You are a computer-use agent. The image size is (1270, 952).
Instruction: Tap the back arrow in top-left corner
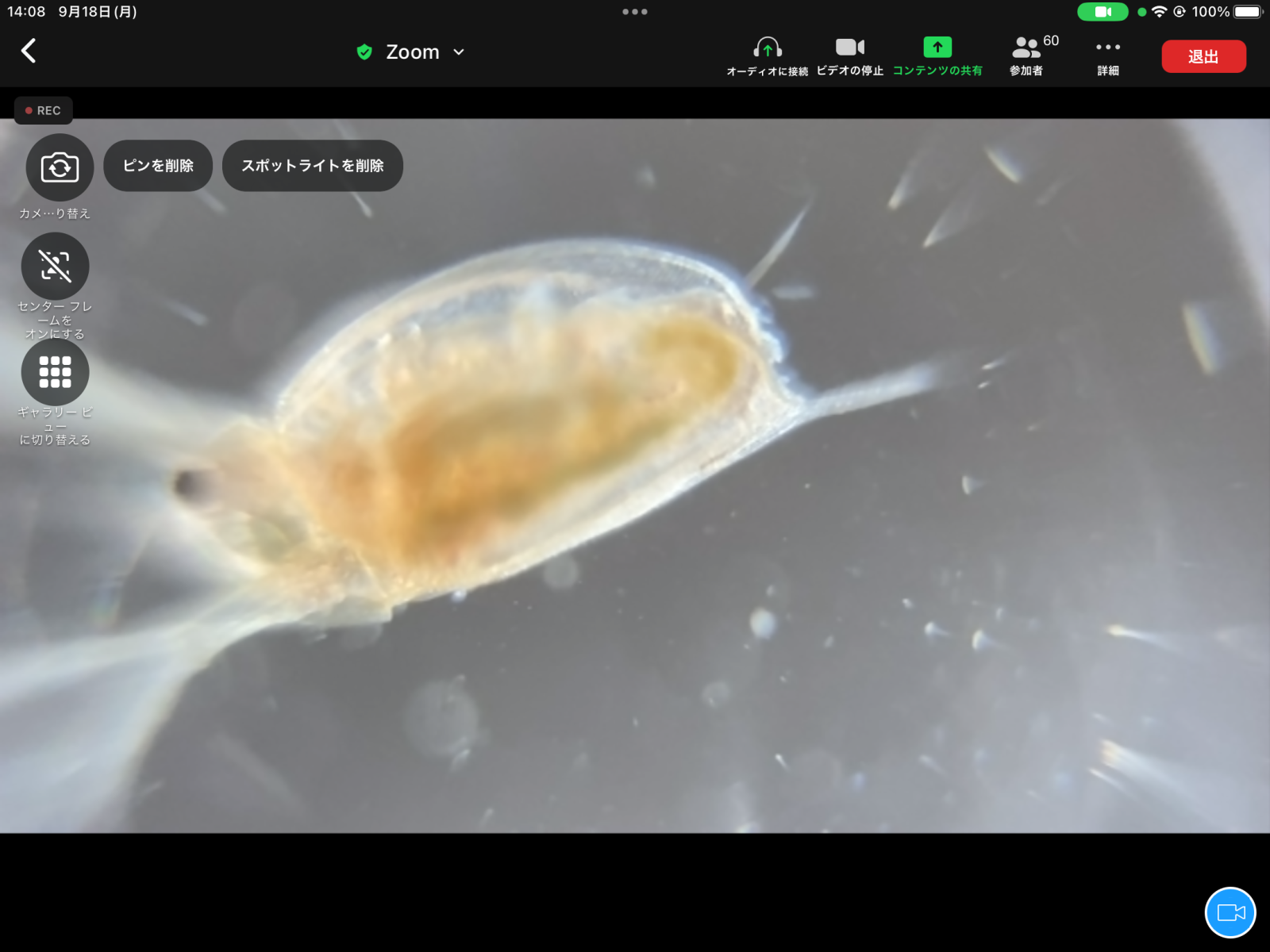coord(29,51)
